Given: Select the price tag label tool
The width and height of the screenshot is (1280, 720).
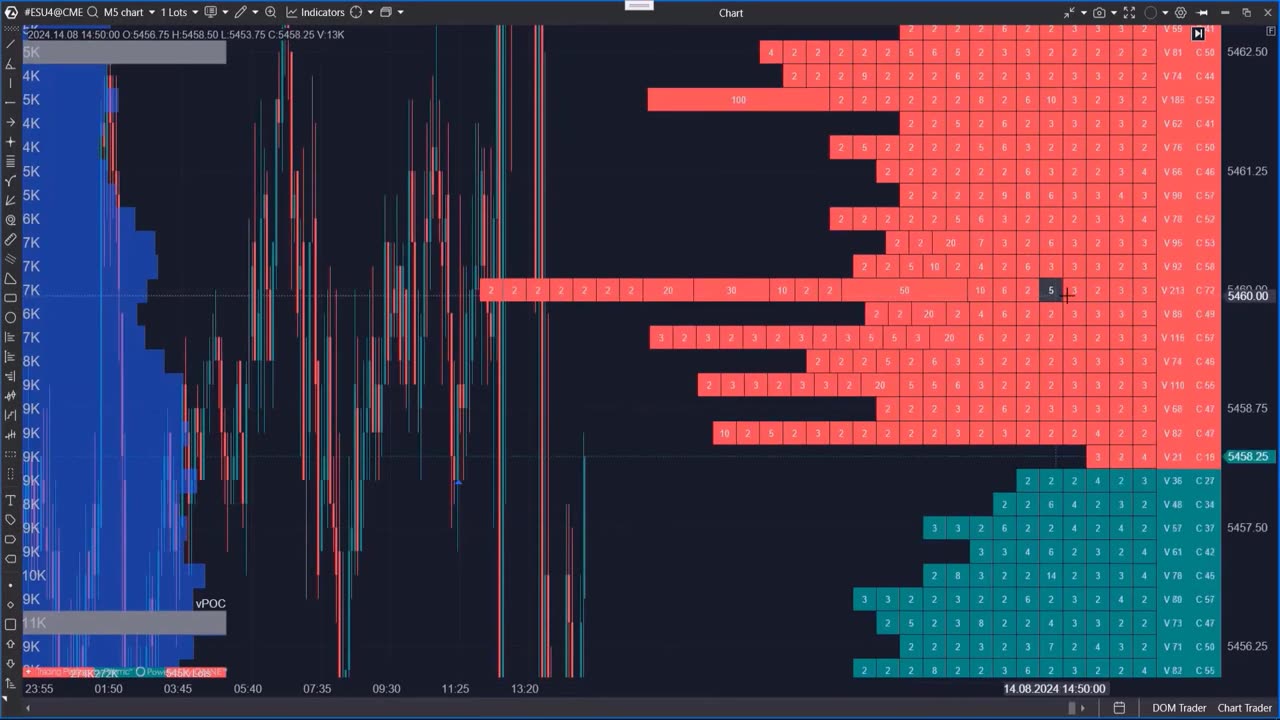Looking at the screenshot, I should [11, 520].
